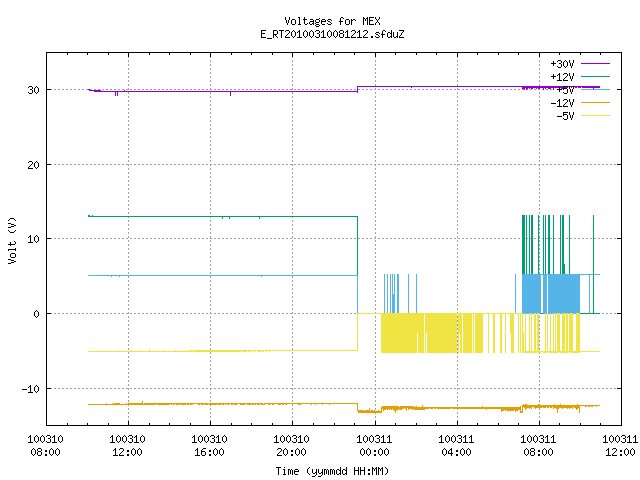Select the filename E_RT20100310081212.sfduZ subtitle
This screenshot has width=640, height=480.
tap(332, 34)
